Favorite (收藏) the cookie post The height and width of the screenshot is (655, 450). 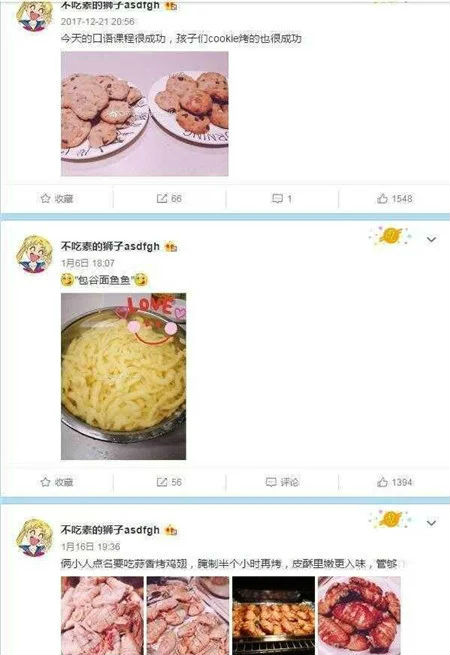coord(57,198)
